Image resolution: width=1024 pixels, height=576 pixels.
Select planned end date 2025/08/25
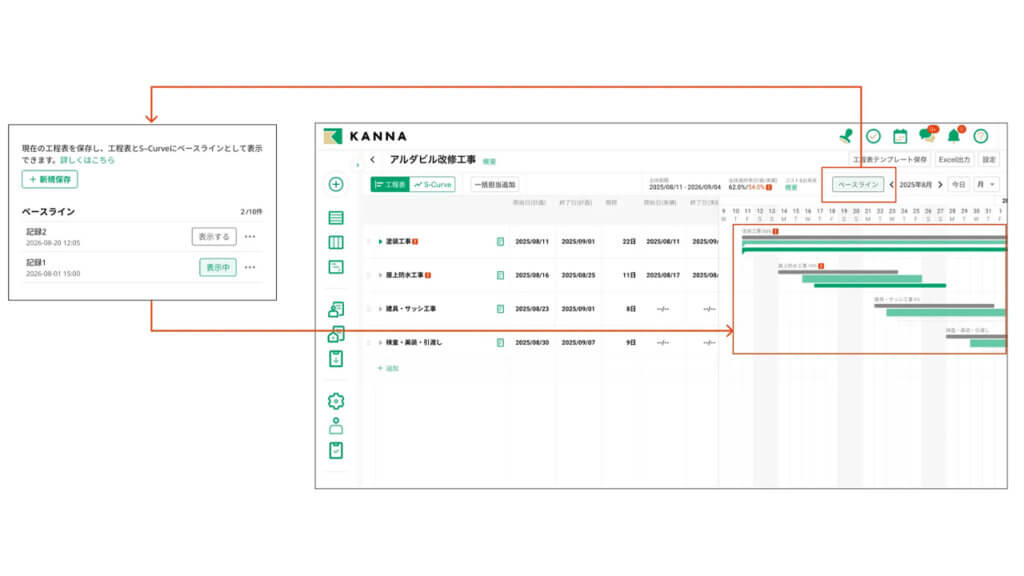578,276
